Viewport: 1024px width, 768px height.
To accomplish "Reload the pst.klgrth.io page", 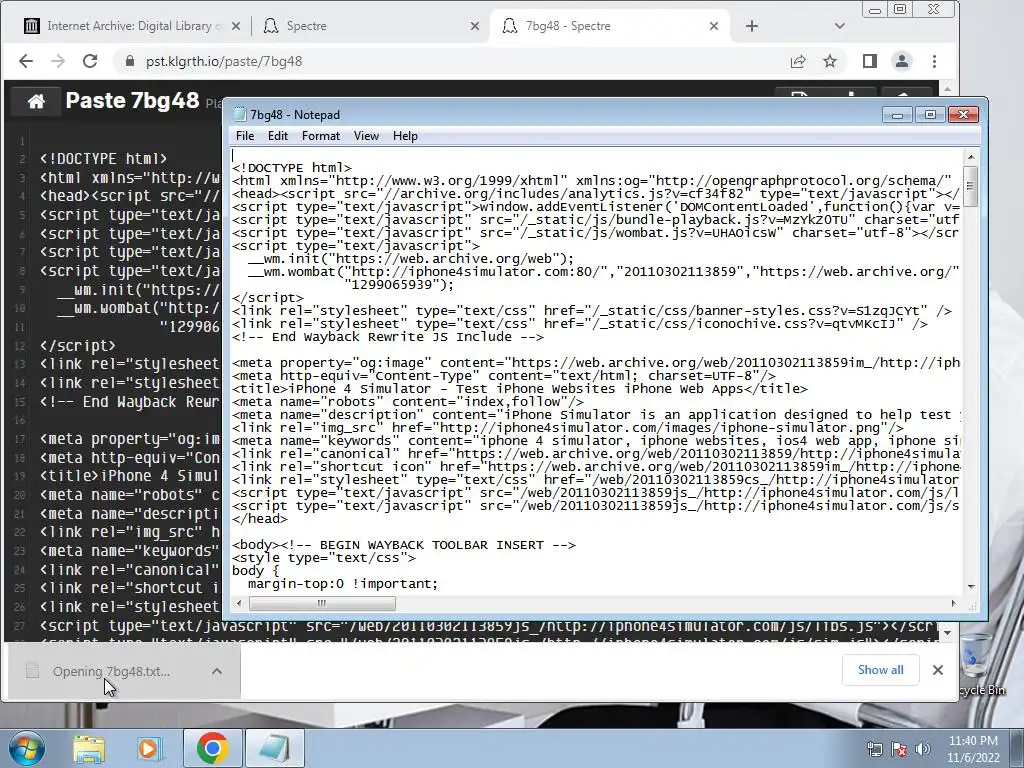I will [x=90, y=61].
